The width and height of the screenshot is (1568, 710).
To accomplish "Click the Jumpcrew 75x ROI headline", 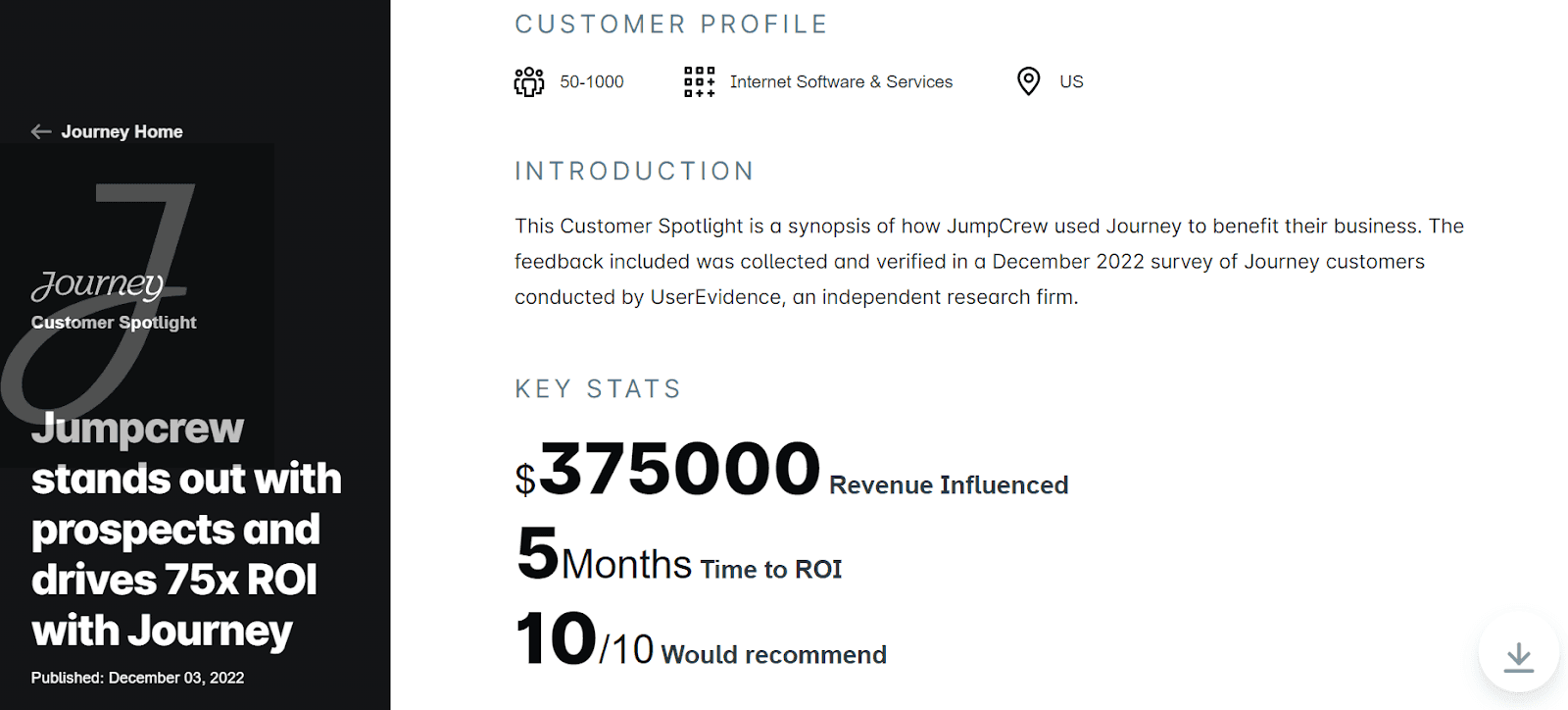I will click(186, 530).
